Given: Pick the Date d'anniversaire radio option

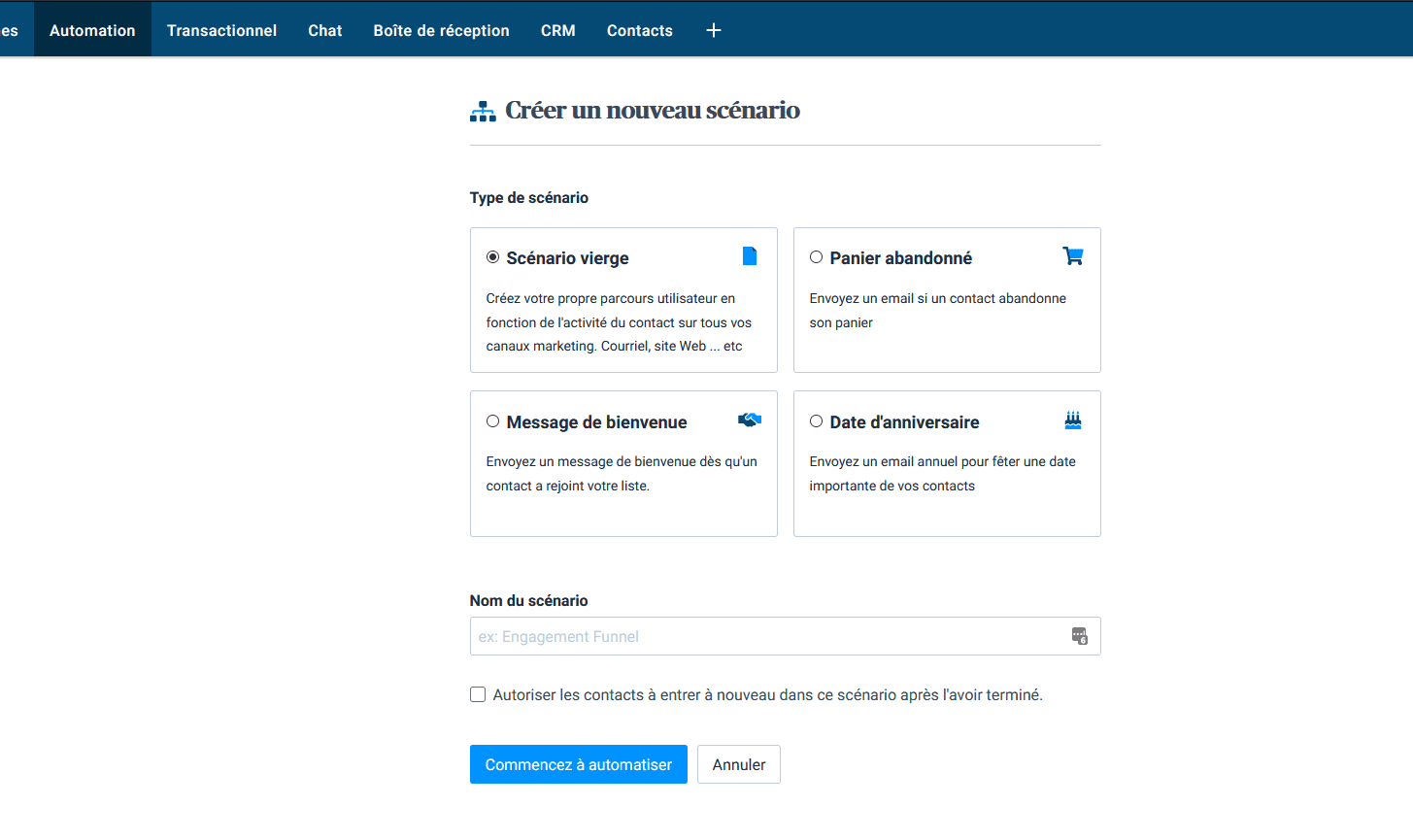Looking at the screenshot, I should [x=817, y=421].
